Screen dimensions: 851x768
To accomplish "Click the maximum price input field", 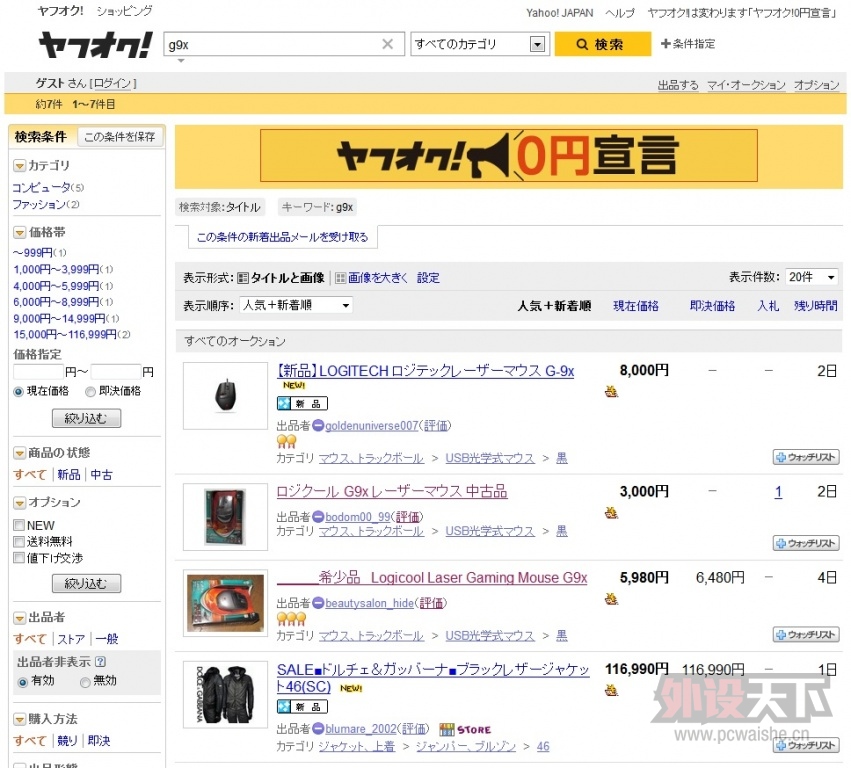I will [x=116, y=372].
